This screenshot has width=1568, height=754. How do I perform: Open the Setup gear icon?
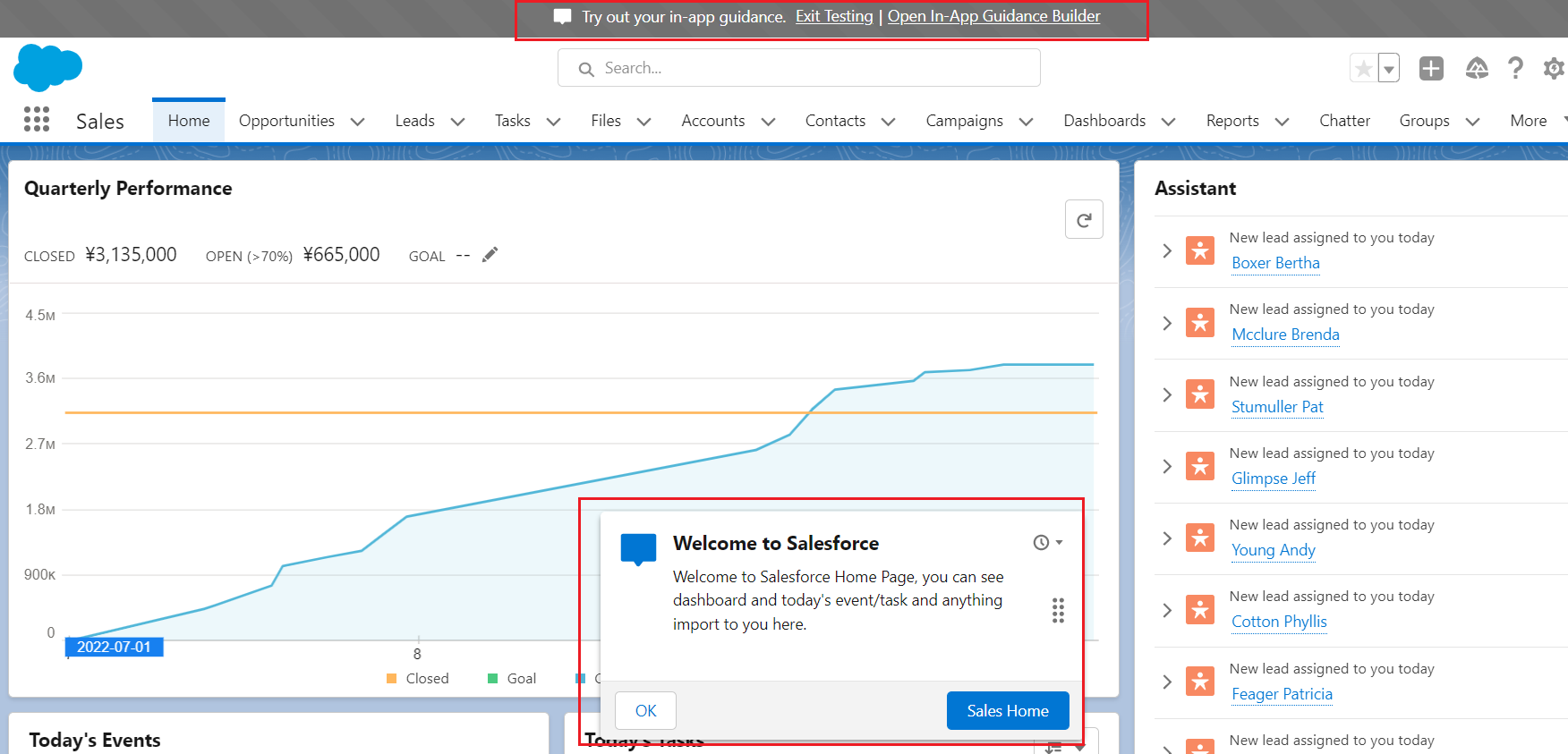pyautogui.click(x=1554, y=68)
